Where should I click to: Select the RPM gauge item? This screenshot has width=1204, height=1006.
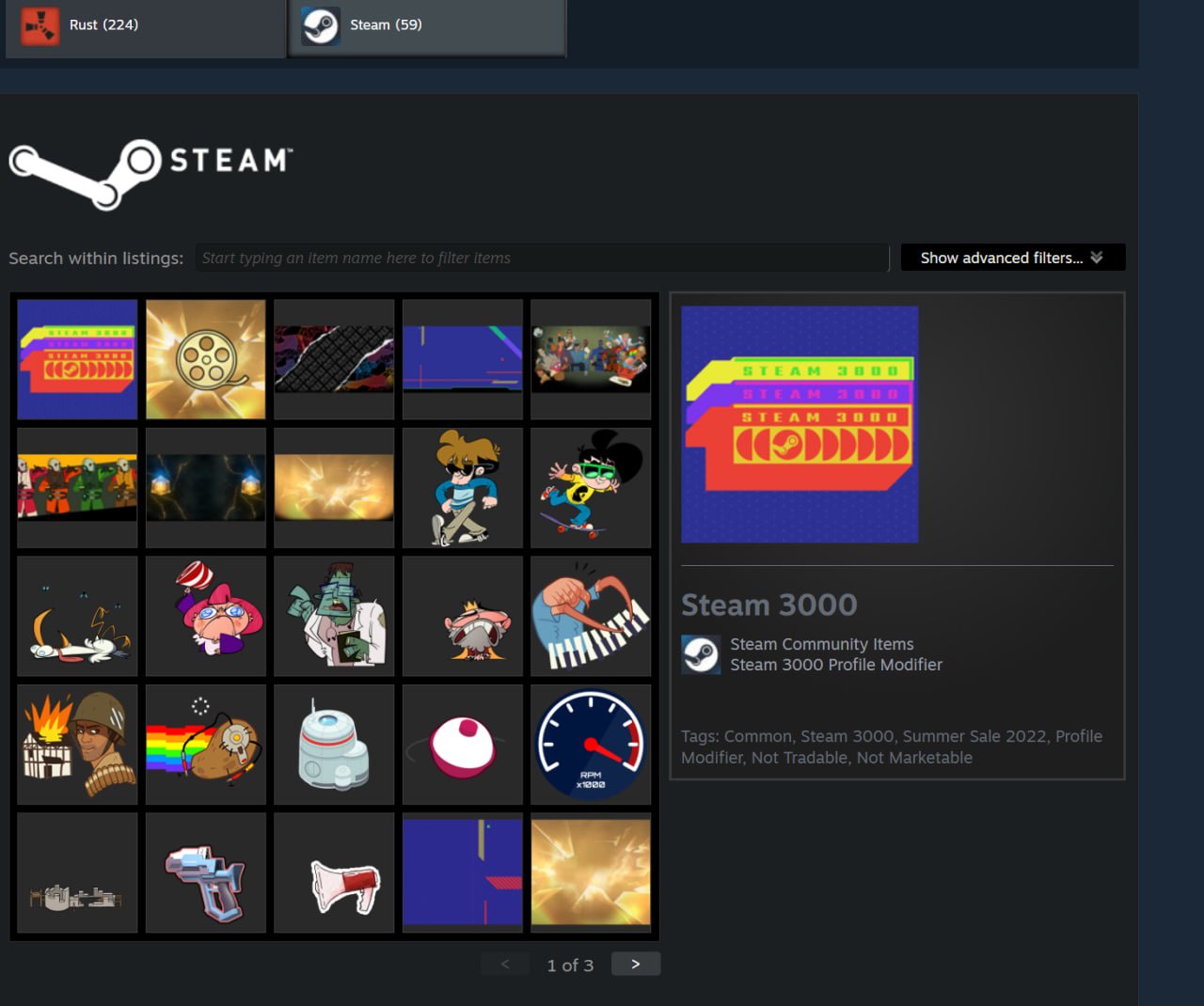coord(591,745)
